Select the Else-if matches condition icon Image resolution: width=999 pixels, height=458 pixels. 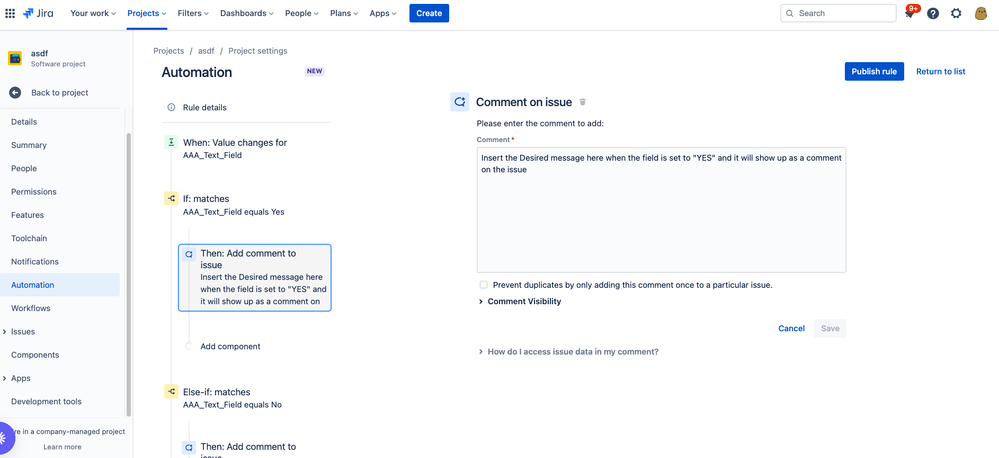[x=171, y=392]
